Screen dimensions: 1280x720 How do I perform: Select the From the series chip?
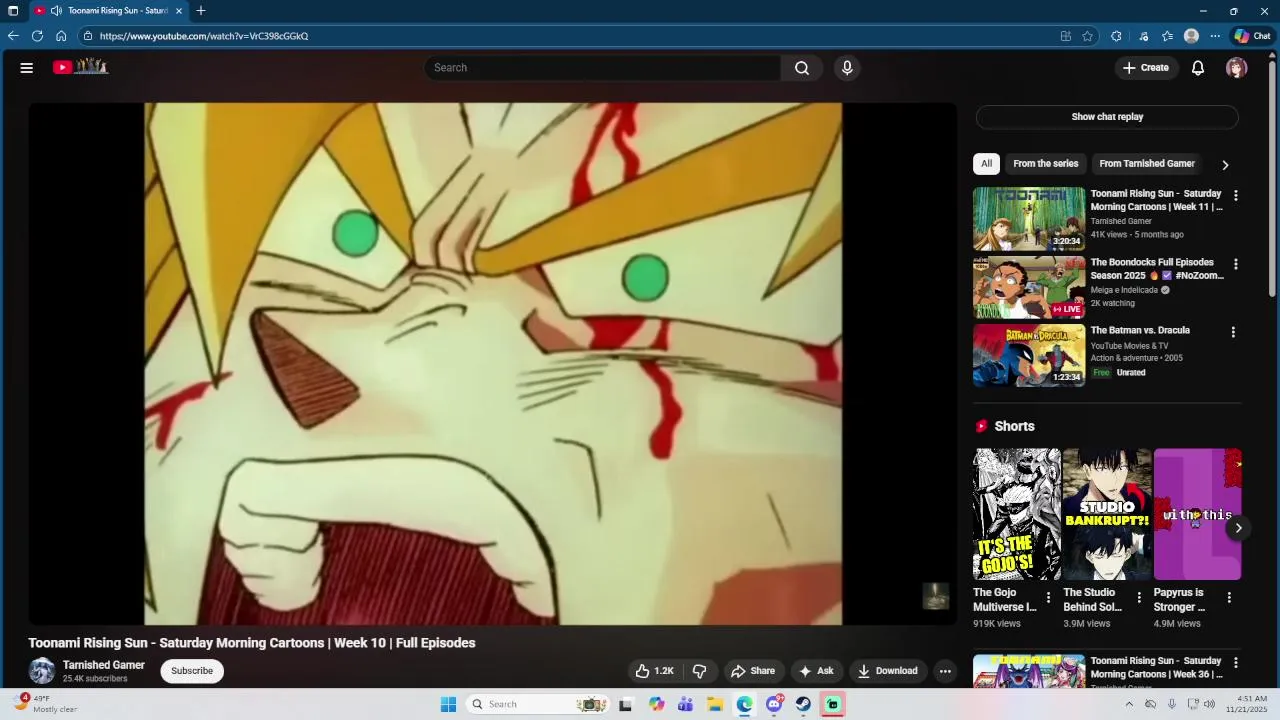[x=1046, y=164]
